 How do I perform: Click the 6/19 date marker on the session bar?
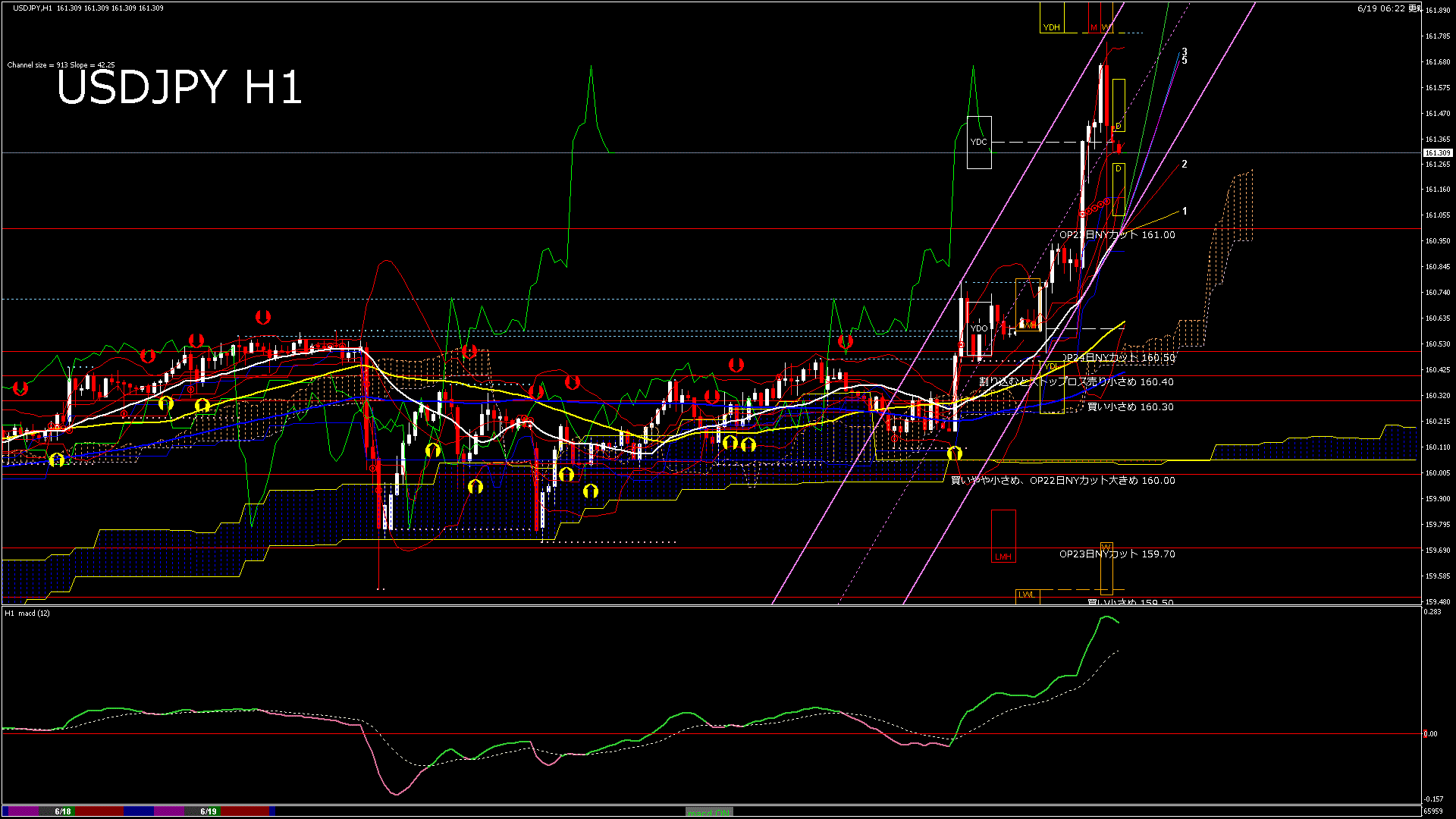[x=209, y=811]
